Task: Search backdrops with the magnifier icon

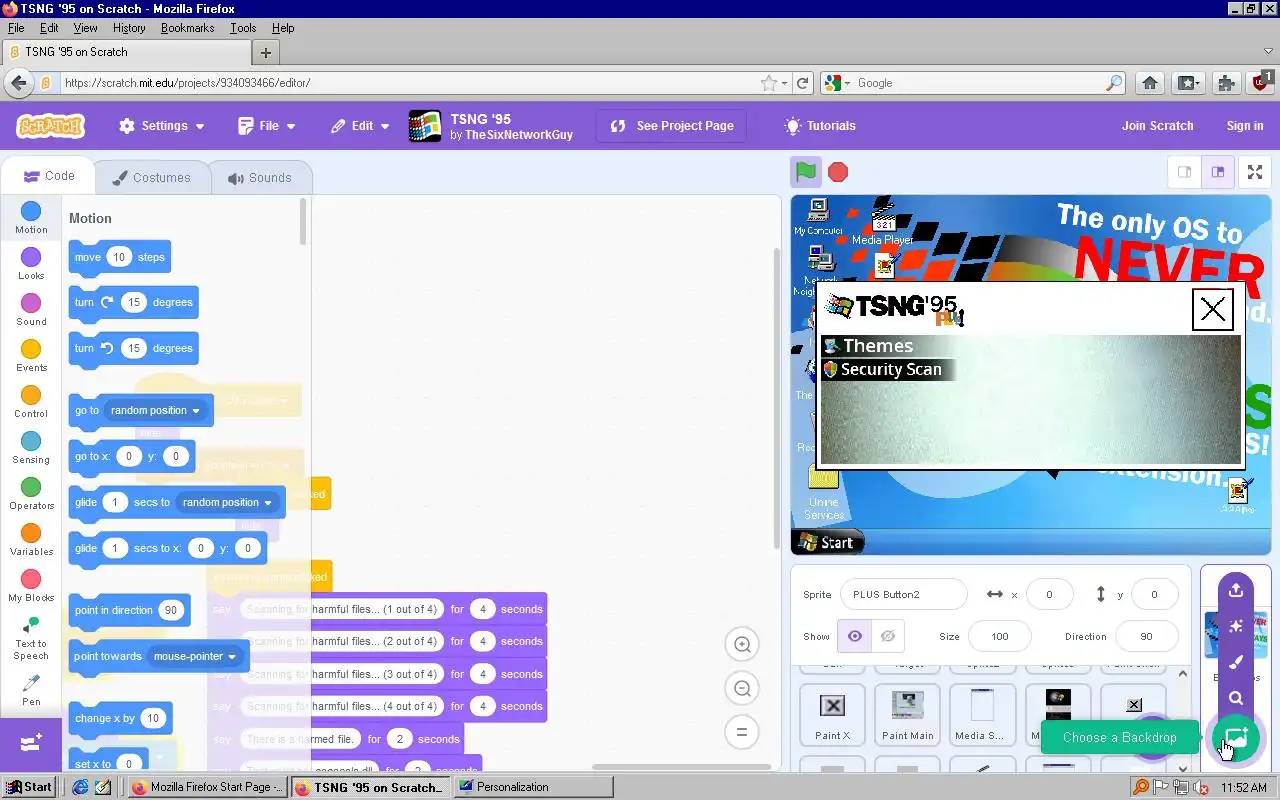Action: (1236, 698)
